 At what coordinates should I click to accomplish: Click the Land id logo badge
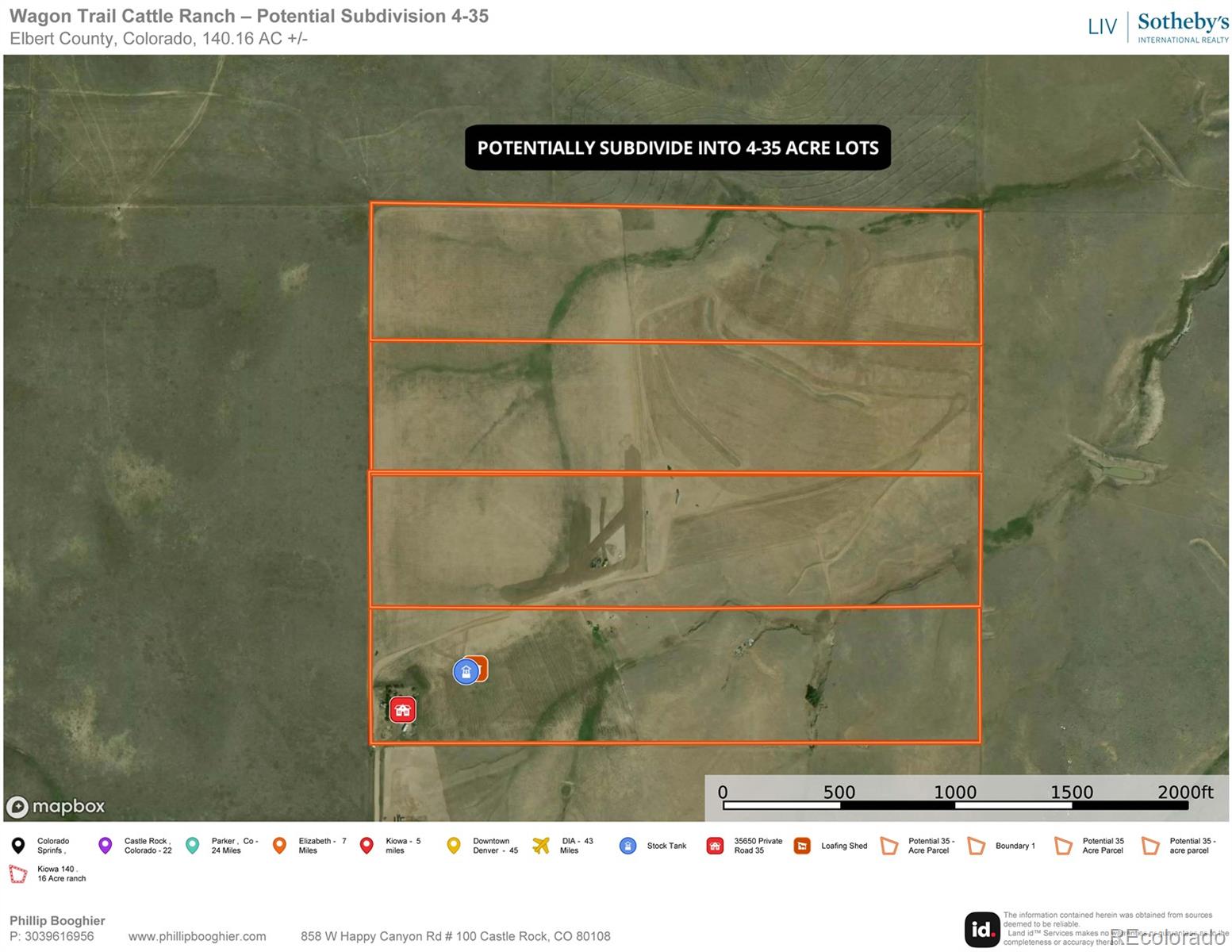coord(982,929)
